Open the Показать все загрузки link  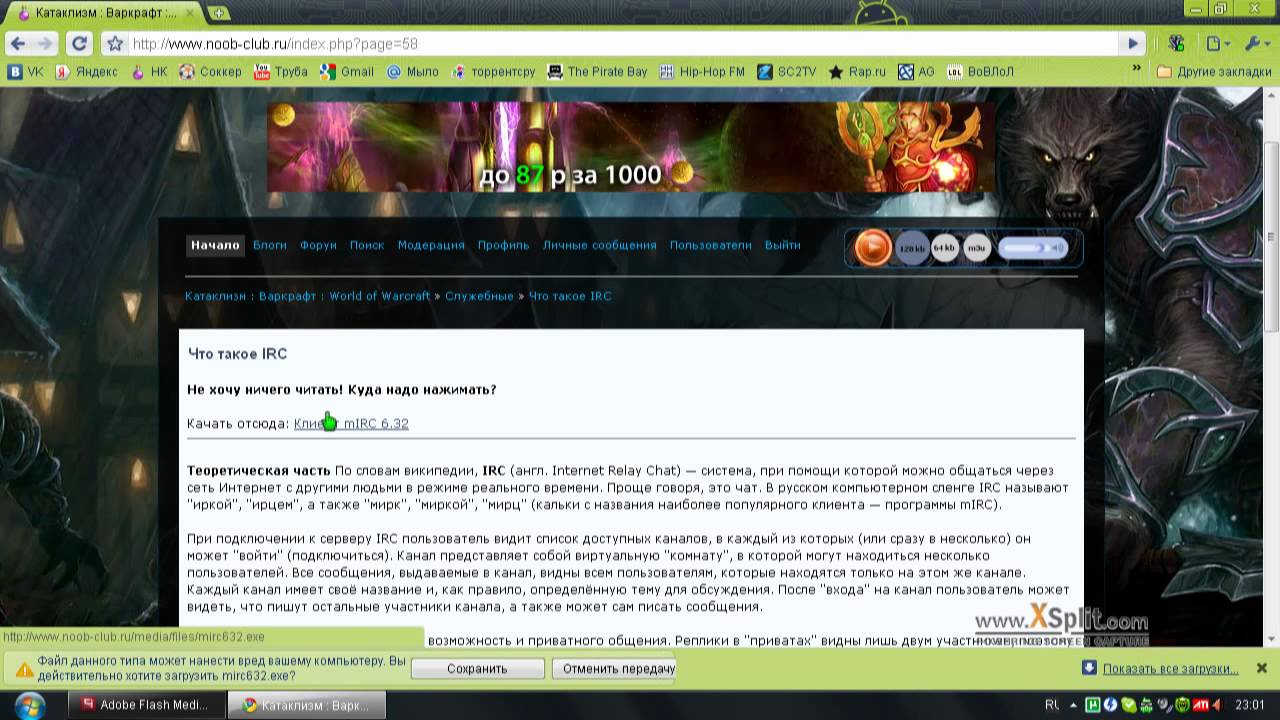1170,669
